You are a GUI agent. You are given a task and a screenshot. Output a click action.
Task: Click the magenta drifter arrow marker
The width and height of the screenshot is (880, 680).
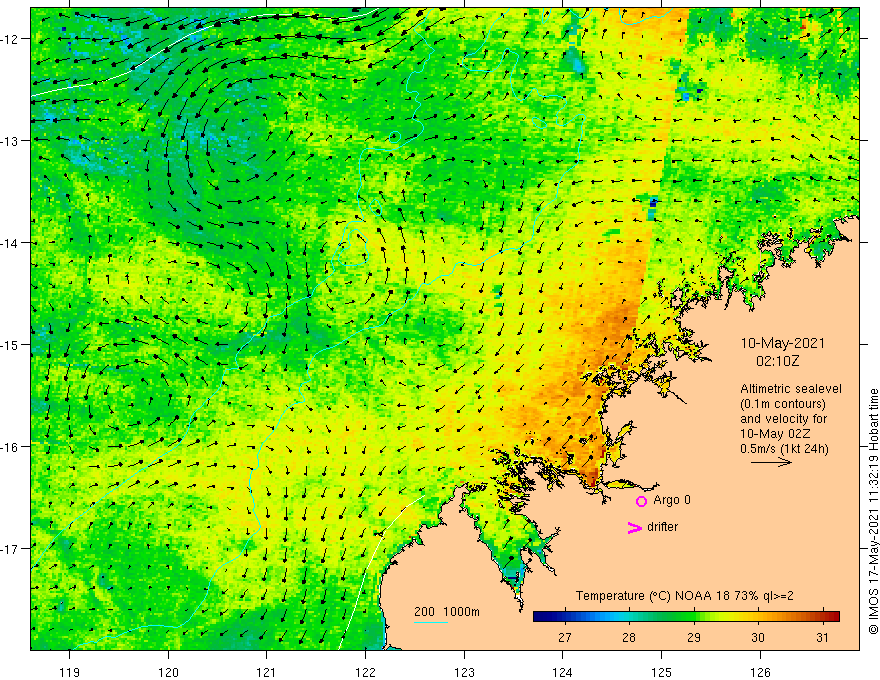pyautogui.click(x=635, y=527)
